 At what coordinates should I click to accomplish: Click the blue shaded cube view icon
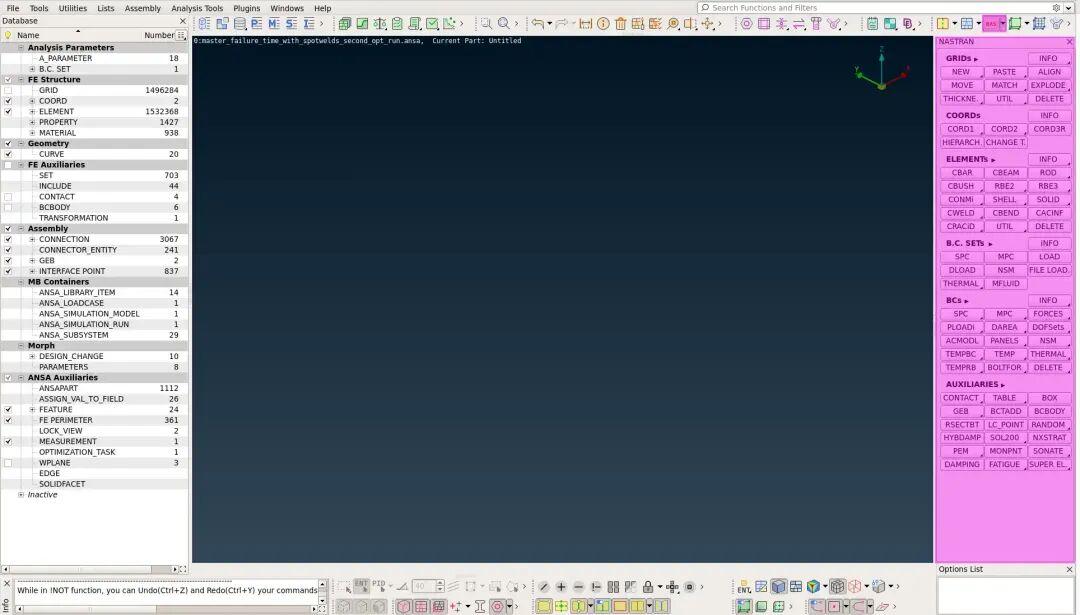(778, 586)
